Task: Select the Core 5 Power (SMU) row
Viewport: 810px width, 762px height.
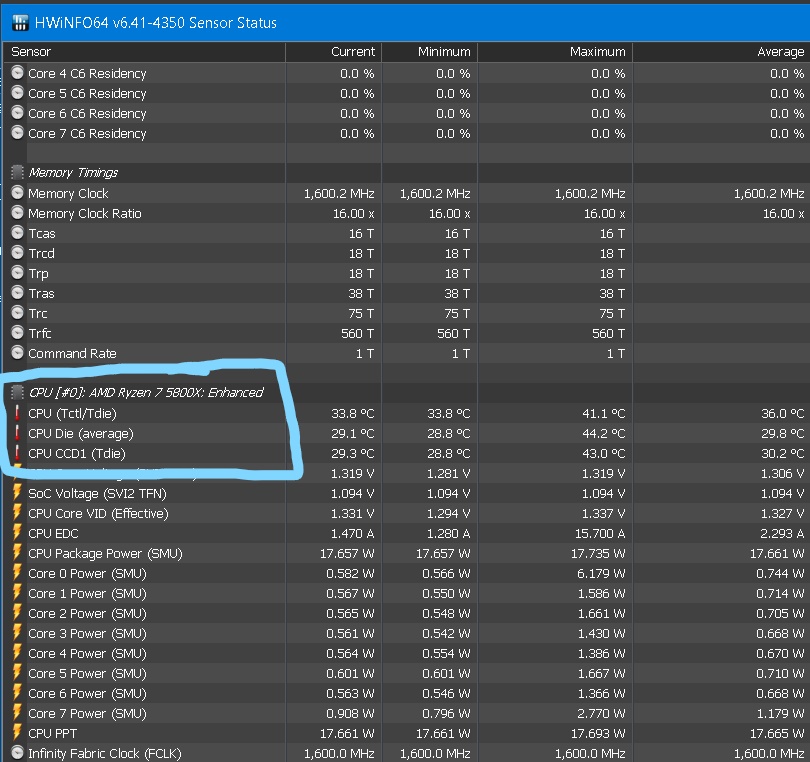Action: click(407, 673)
